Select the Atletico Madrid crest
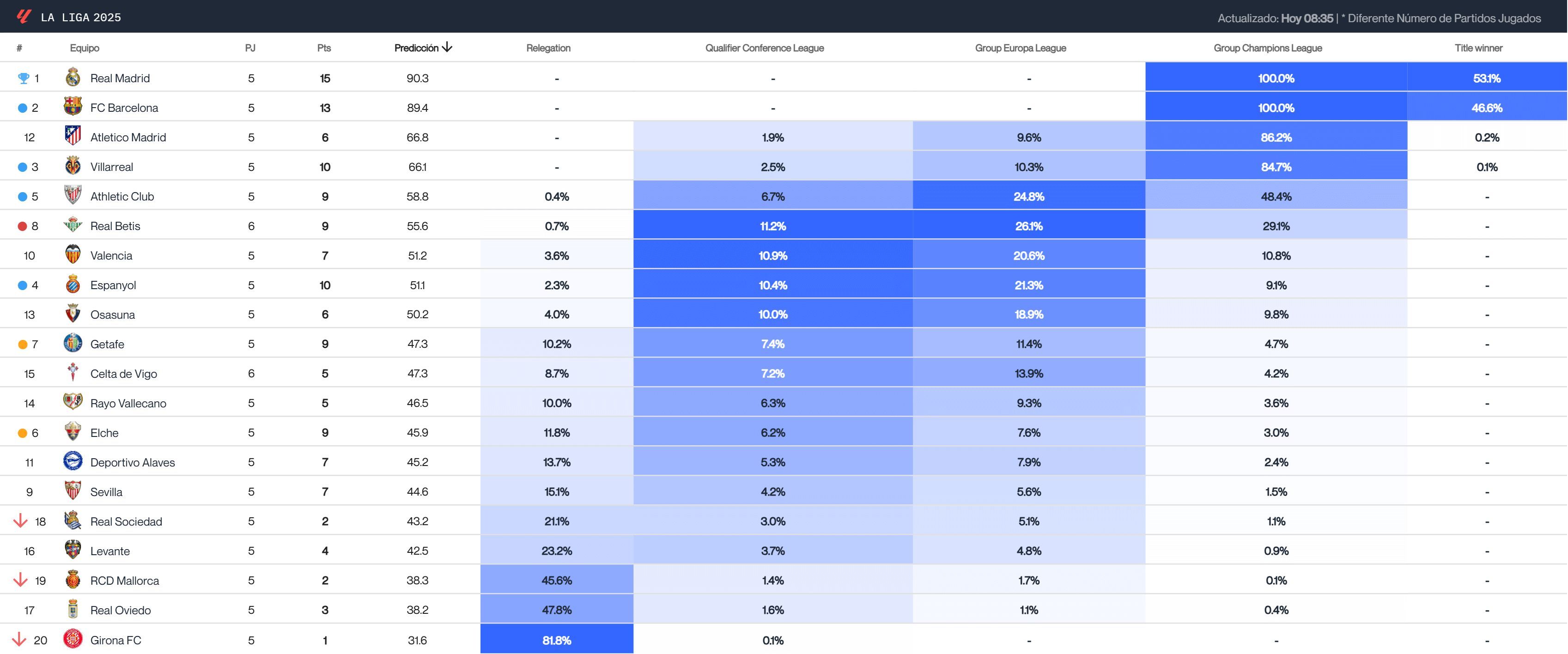1568x654 pixels. (x=73, y=137)
